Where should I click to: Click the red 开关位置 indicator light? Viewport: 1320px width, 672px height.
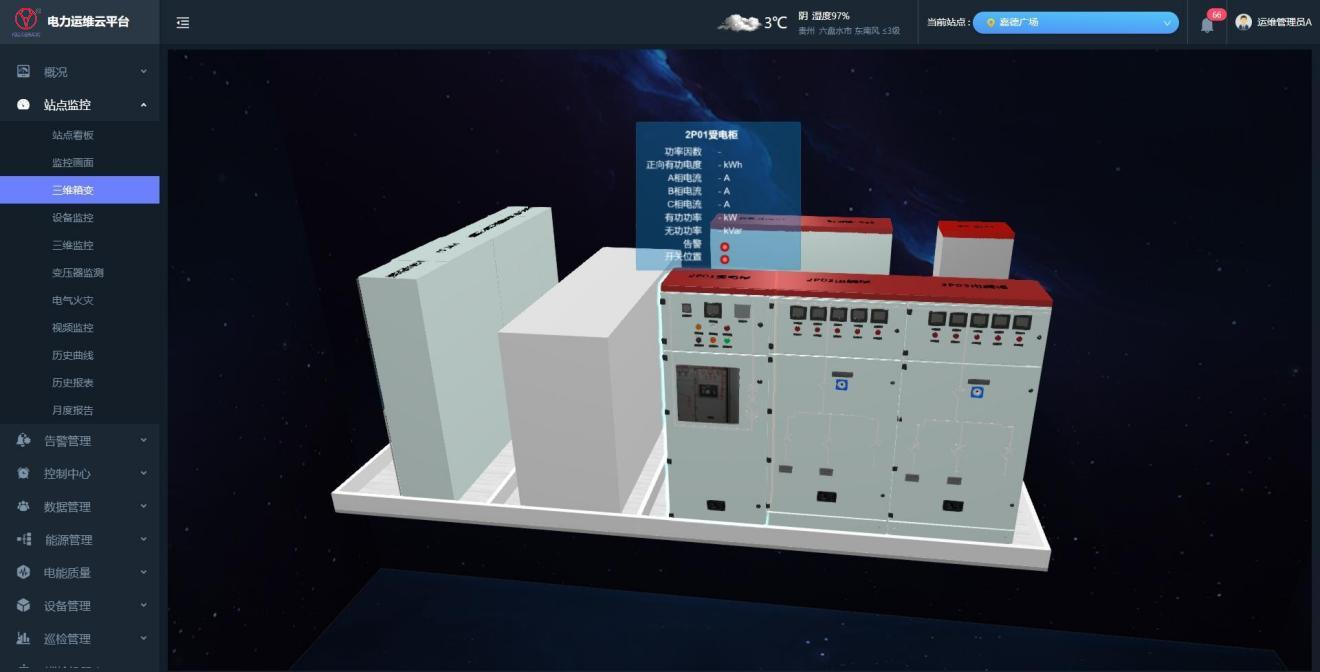[725, 259]
